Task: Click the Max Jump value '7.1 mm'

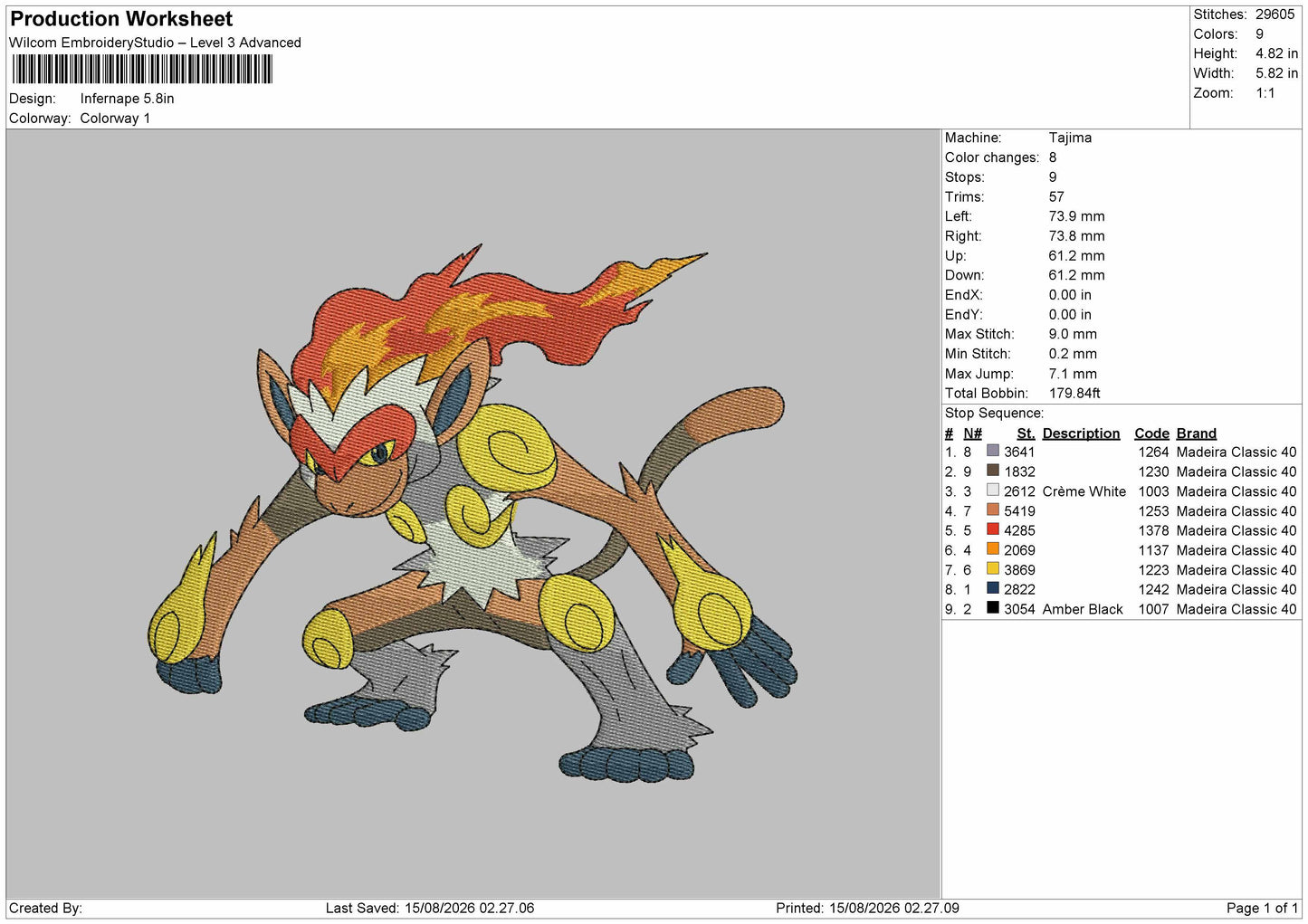Action: tap(1073, 374)
